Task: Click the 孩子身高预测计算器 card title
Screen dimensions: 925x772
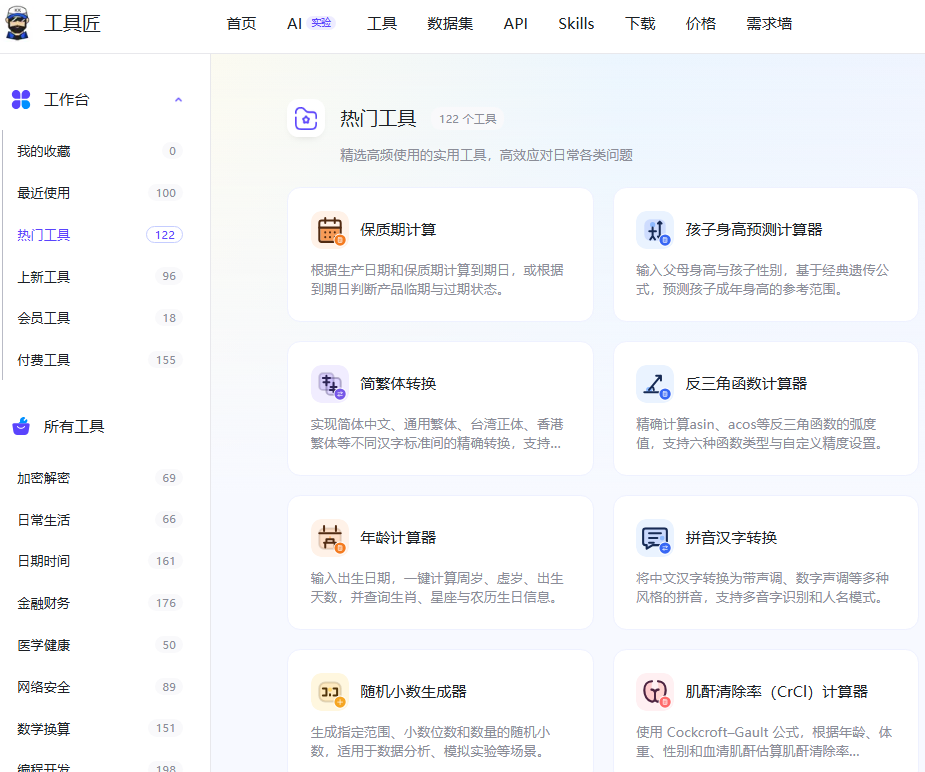Action: pos(754,229)
